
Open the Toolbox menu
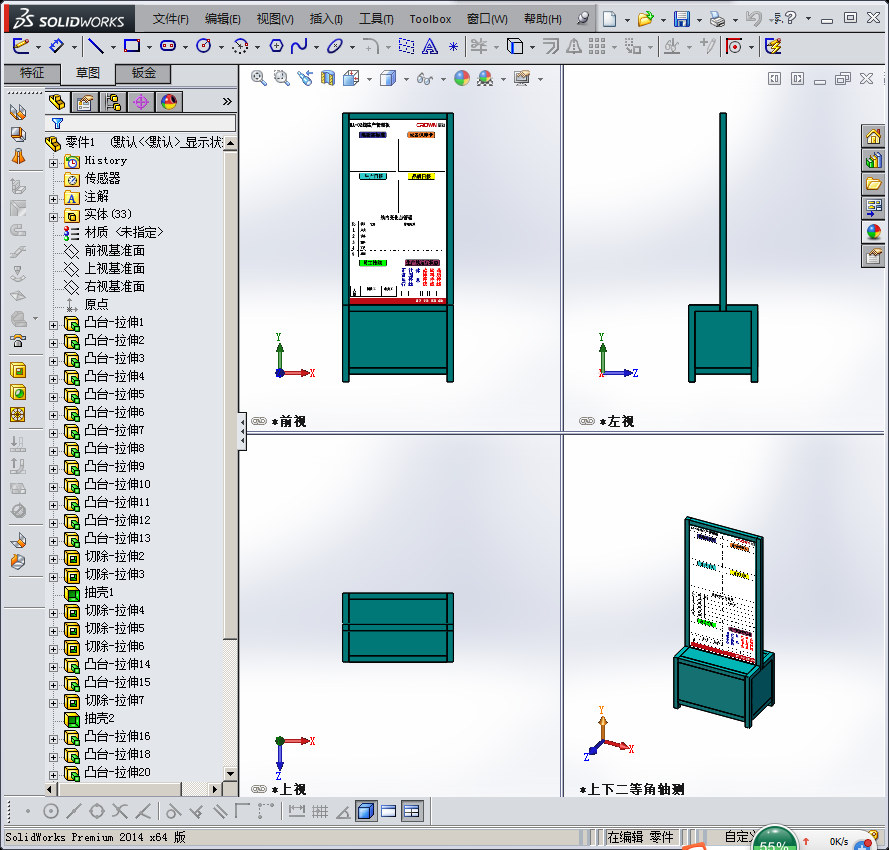click(x=430, y=19)
